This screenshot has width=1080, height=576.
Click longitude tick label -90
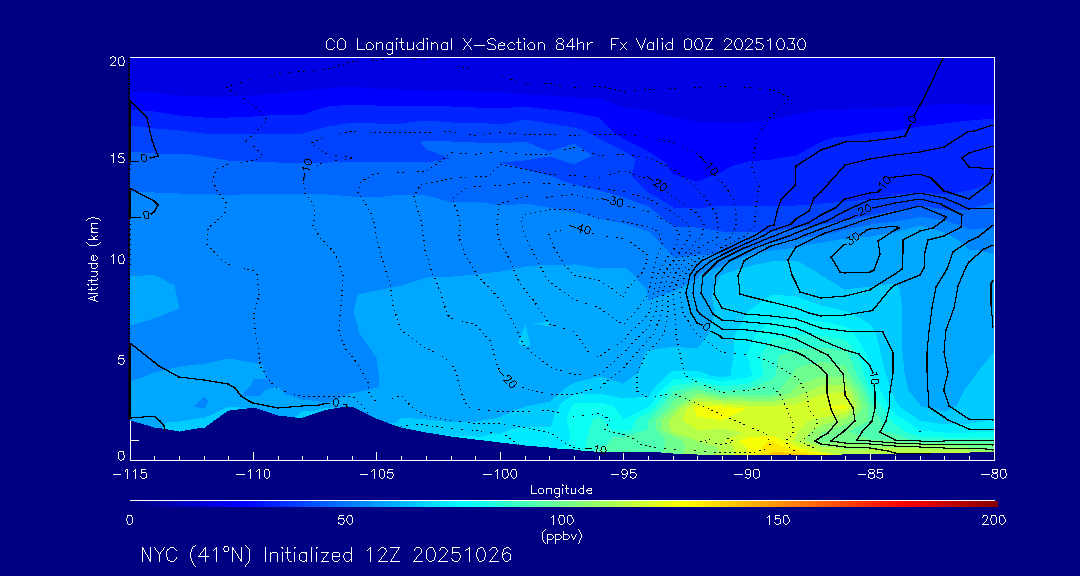(747, 475)
